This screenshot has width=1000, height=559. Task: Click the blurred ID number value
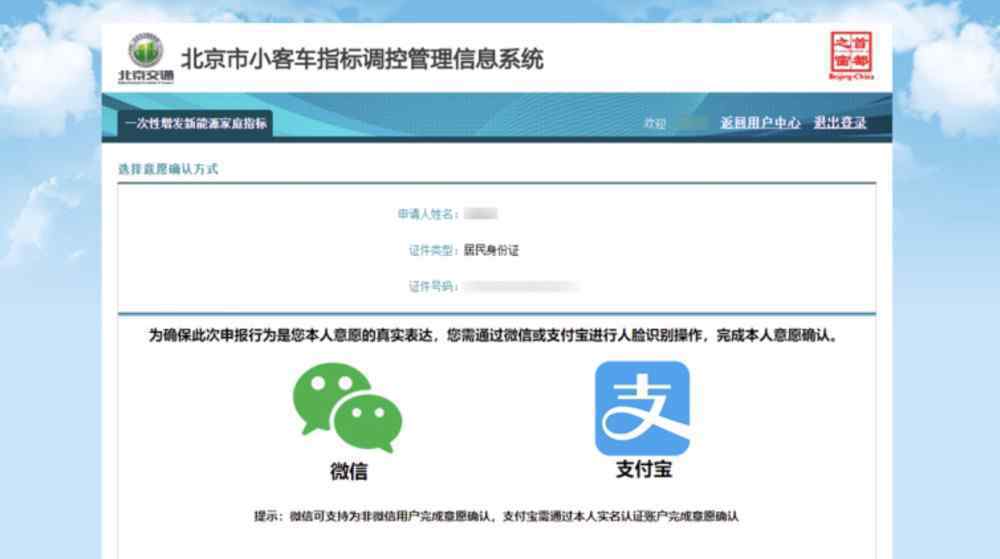520,286
